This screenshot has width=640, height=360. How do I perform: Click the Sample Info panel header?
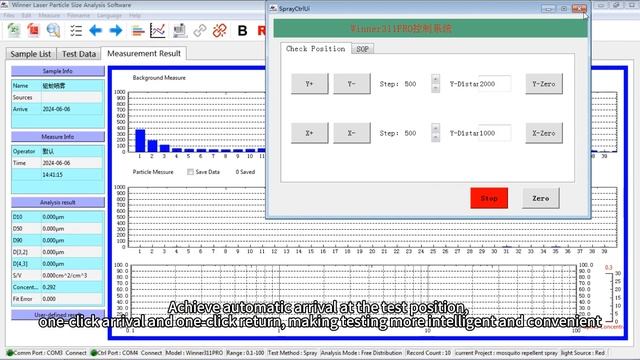[58, 71]
